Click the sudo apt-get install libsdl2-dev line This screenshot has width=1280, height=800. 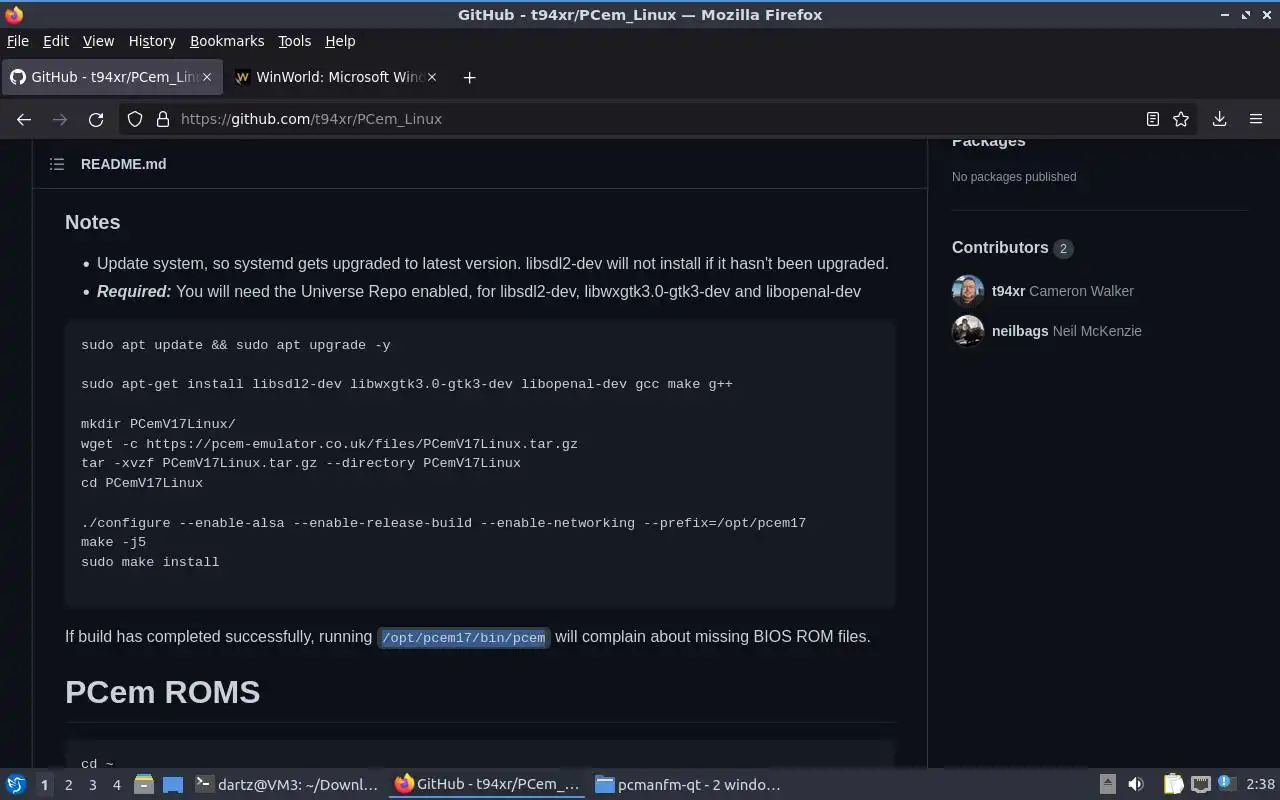pos(407,384)
